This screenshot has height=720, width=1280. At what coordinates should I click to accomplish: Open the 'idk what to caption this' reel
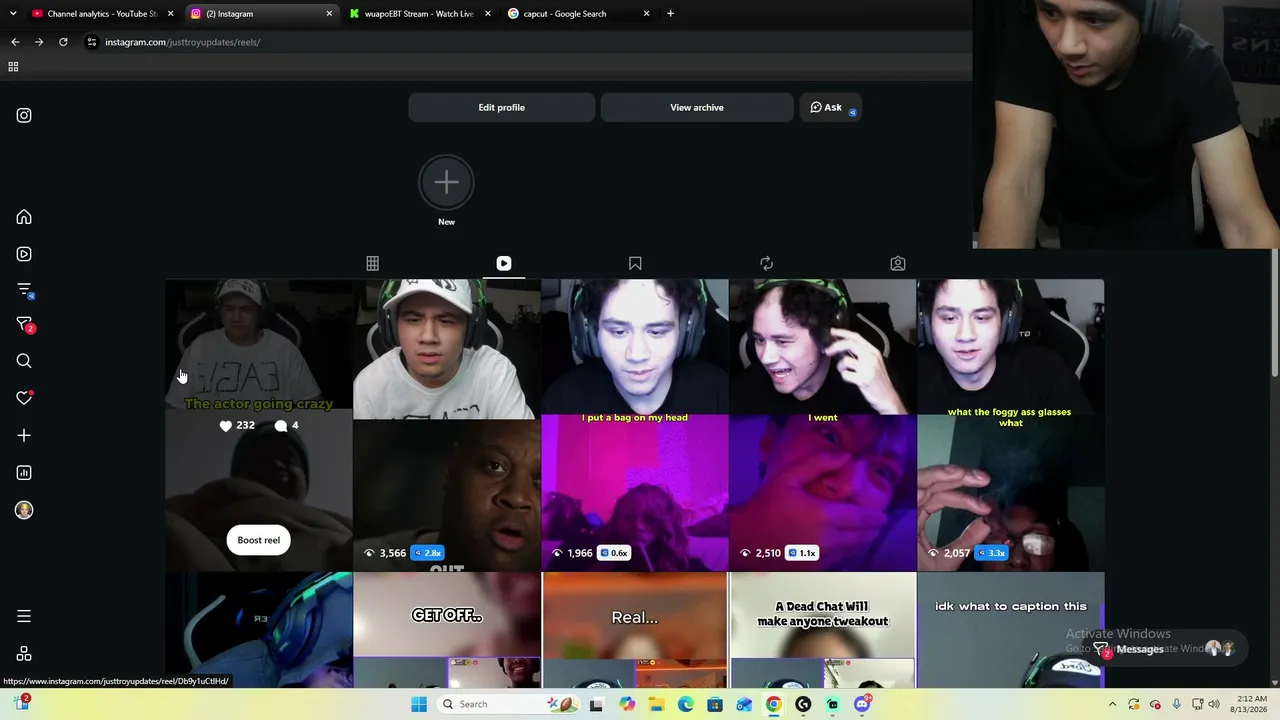coord(1011,630)
